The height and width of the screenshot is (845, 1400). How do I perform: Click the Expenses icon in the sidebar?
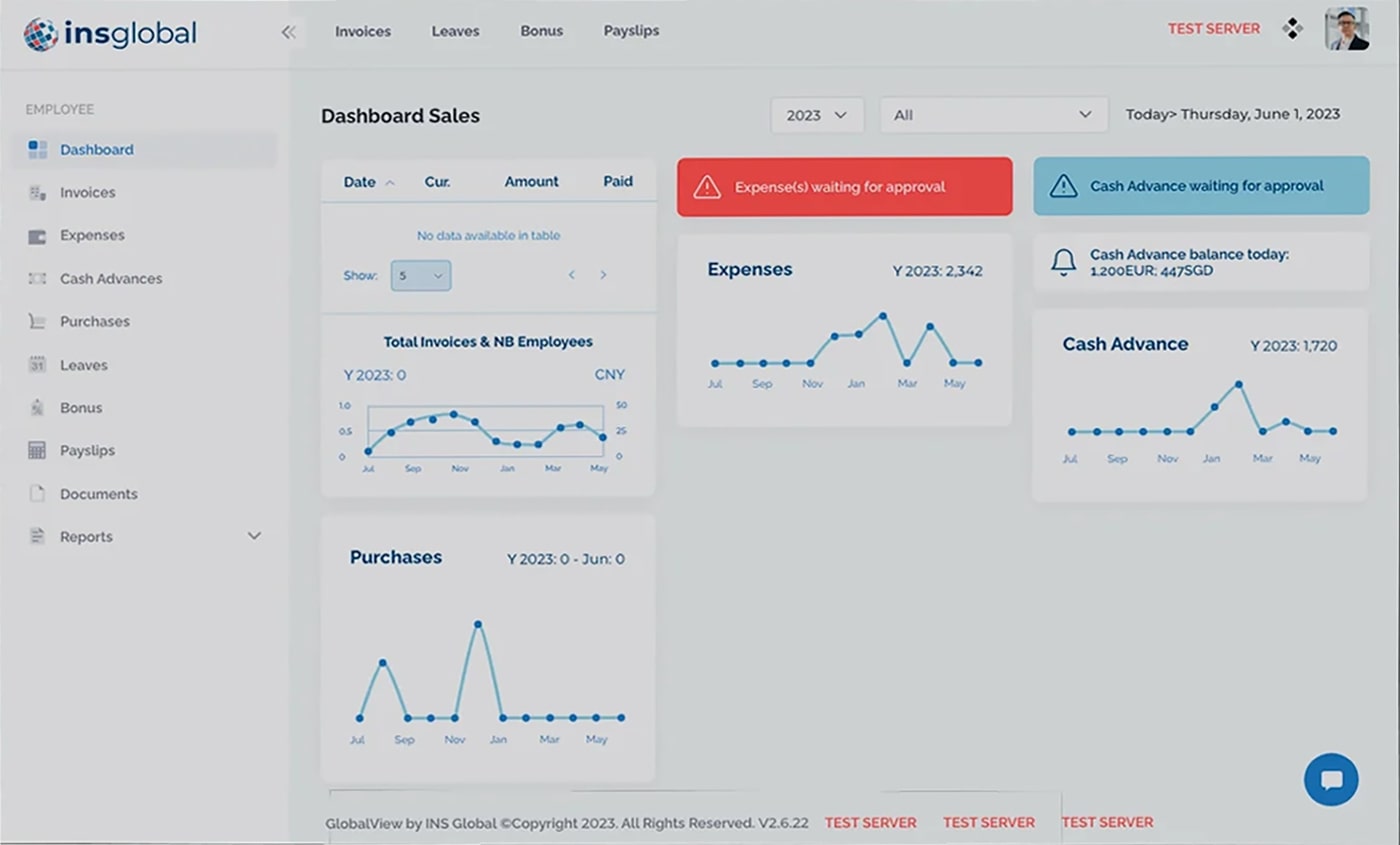36,235
